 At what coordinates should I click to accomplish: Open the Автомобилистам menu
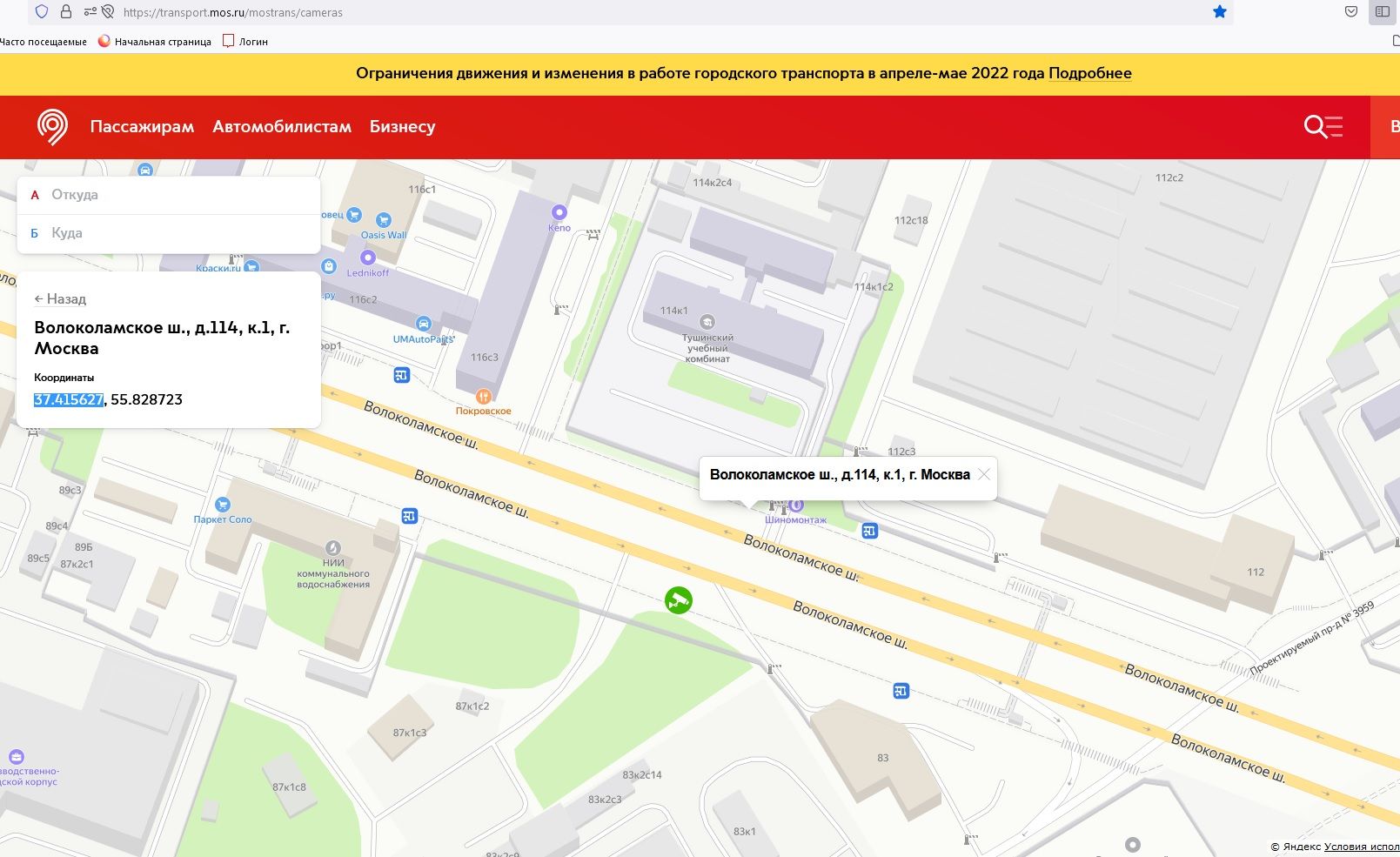coord(282,127)
